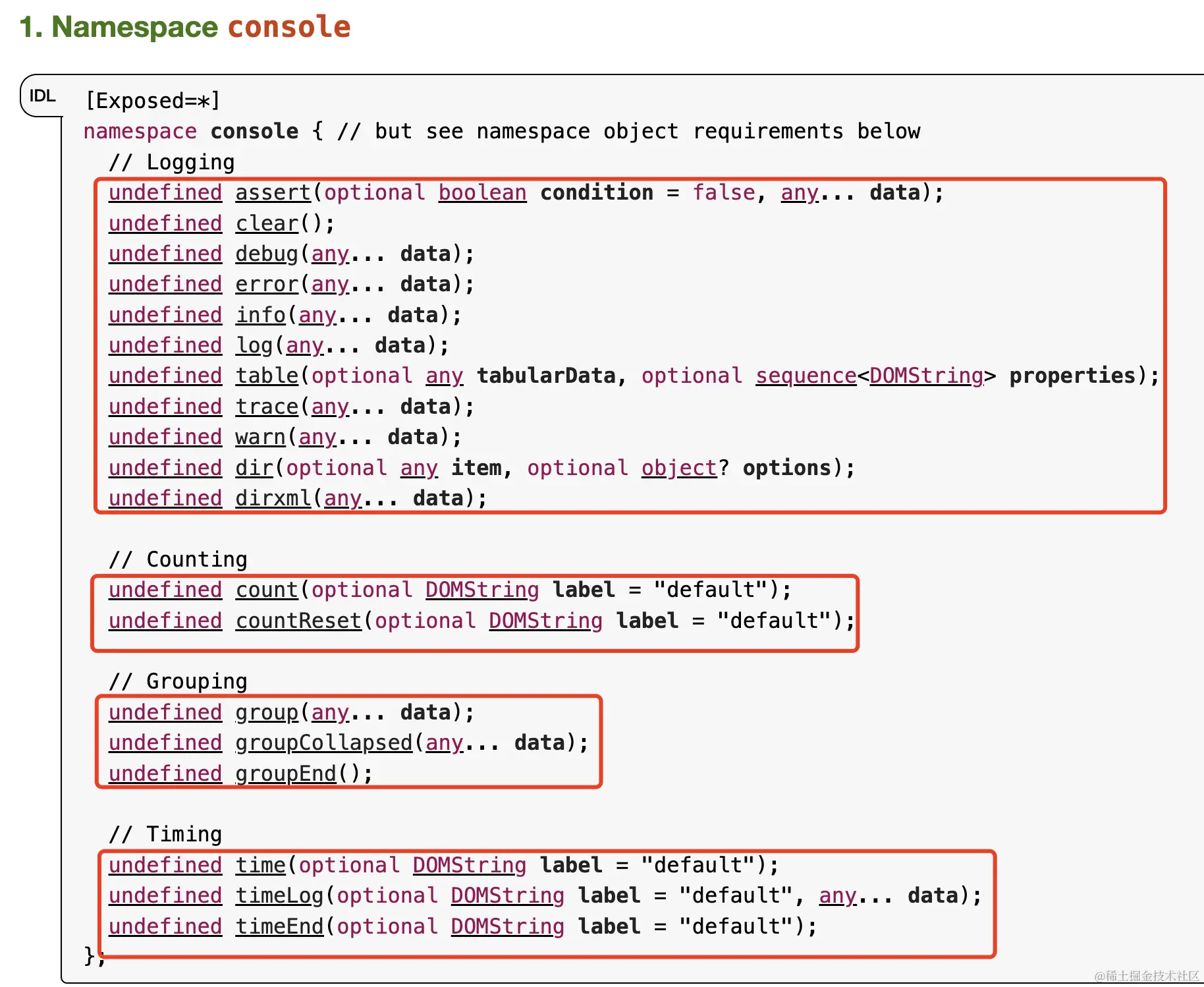Click the dirxml method link
The height and width of the screenshot is (987, 1204).
[273, 498]
